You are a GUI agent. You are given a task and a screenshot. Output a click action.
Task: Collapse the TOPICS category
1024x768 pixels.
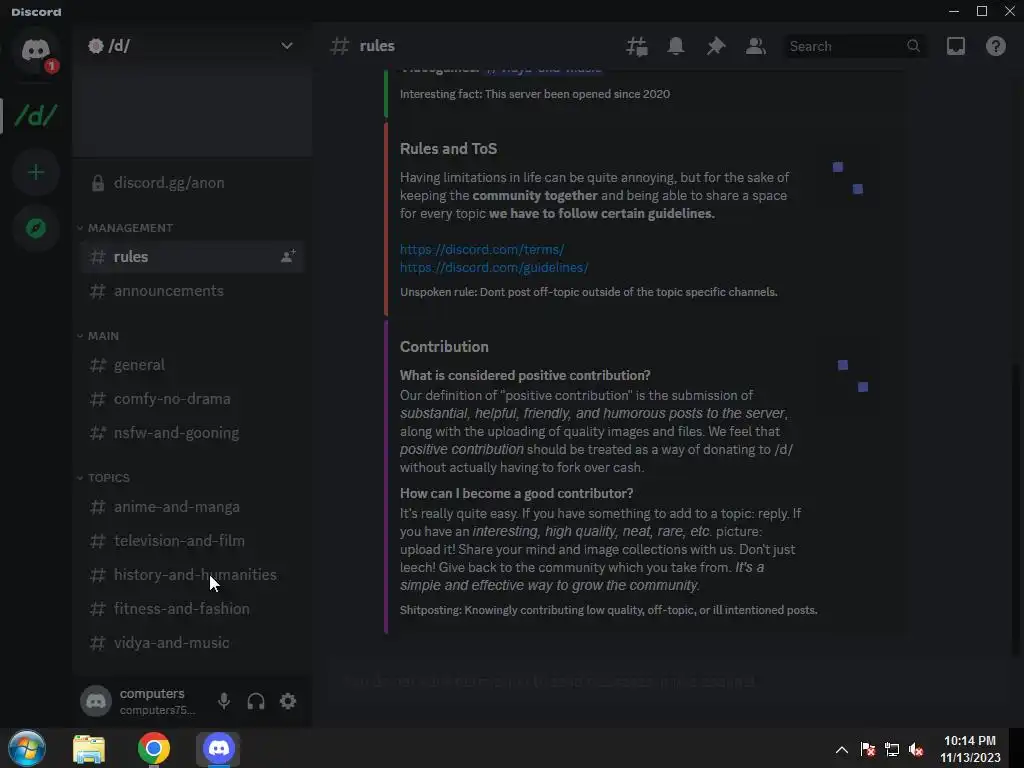click(x=103, y=478)
